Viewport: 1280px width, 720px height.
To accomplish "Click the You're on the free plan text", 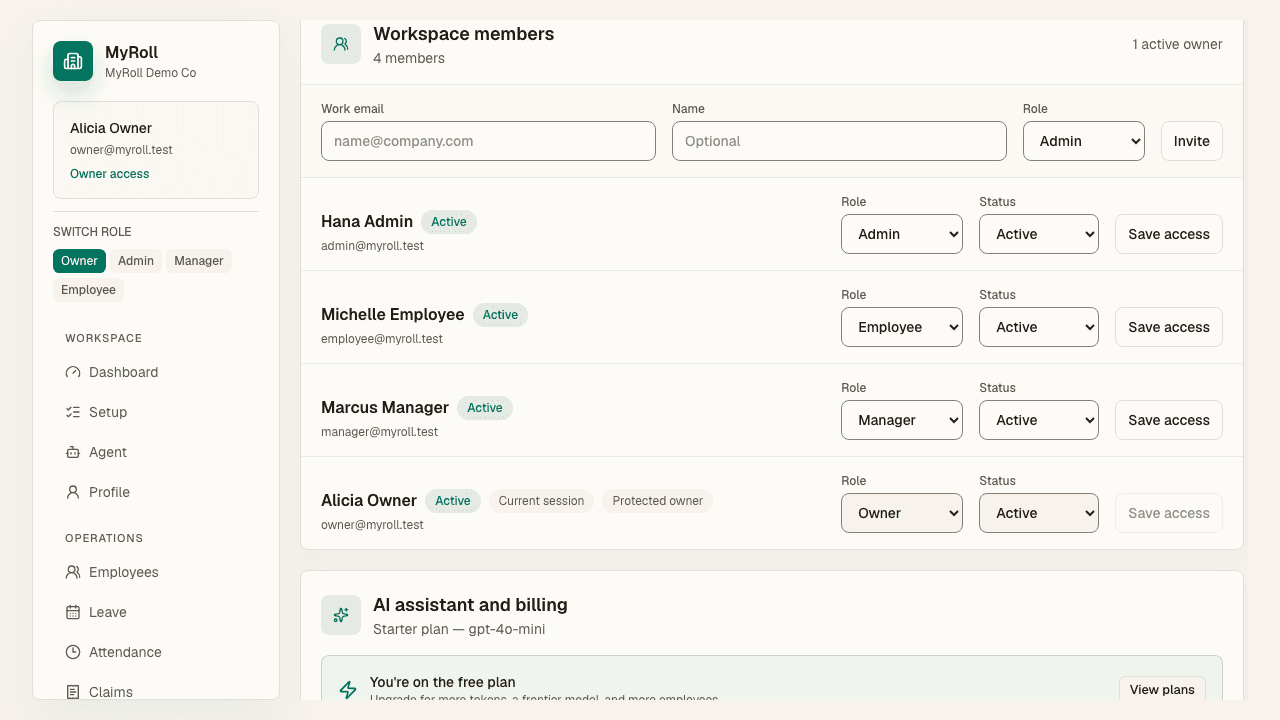I will coord(442,682).
